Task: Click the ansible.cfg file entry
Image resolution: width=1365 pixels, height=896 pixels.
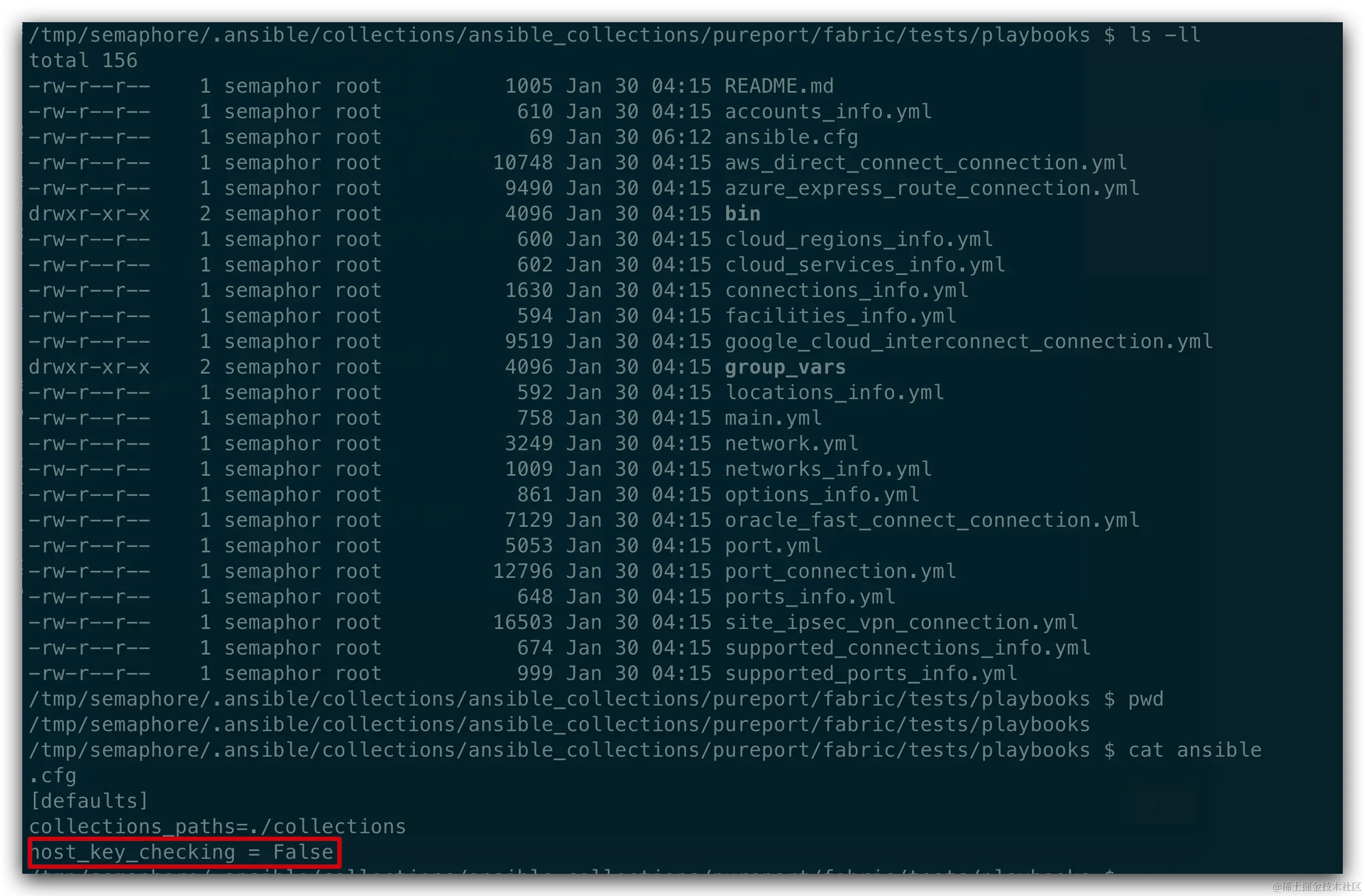Action: point(791,137)
